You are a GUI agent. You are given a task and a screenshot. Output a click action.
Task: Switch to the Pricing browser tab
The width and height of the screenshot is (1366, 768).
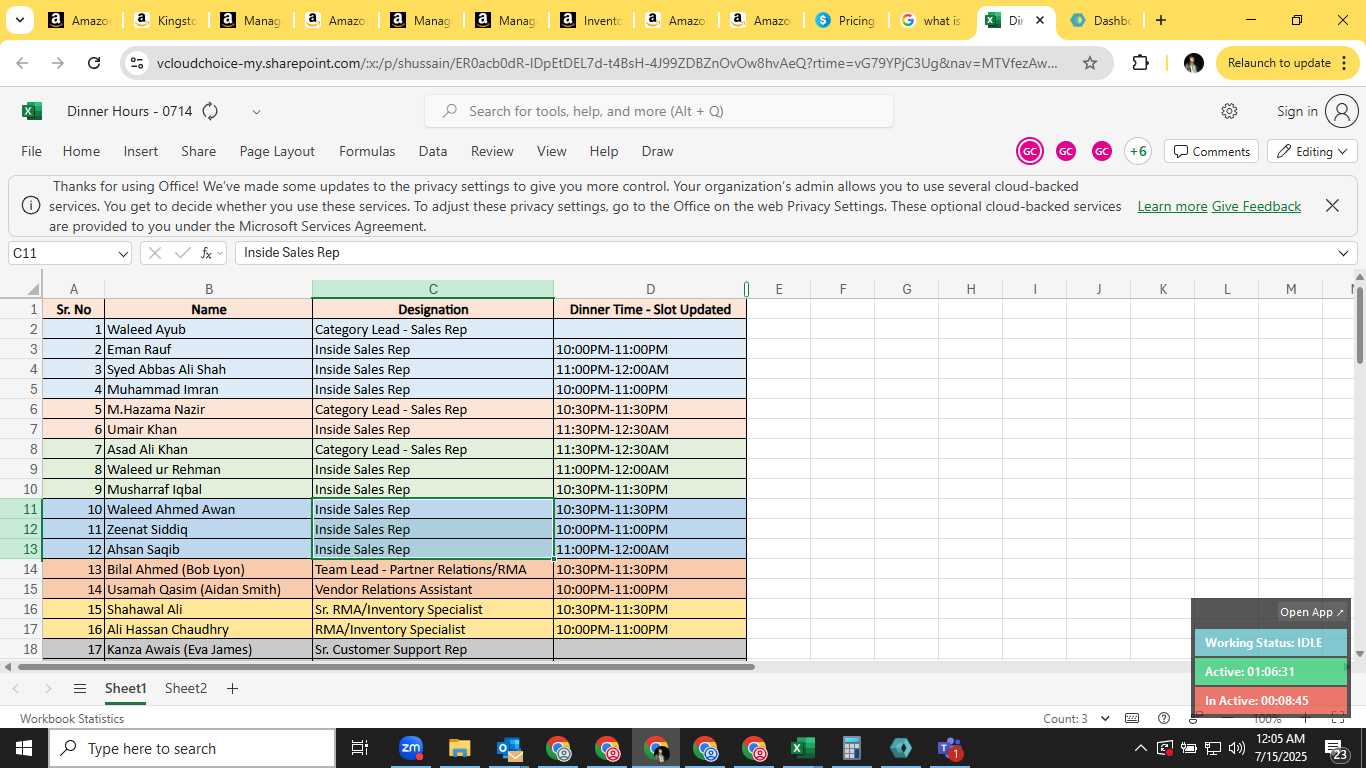845,20
